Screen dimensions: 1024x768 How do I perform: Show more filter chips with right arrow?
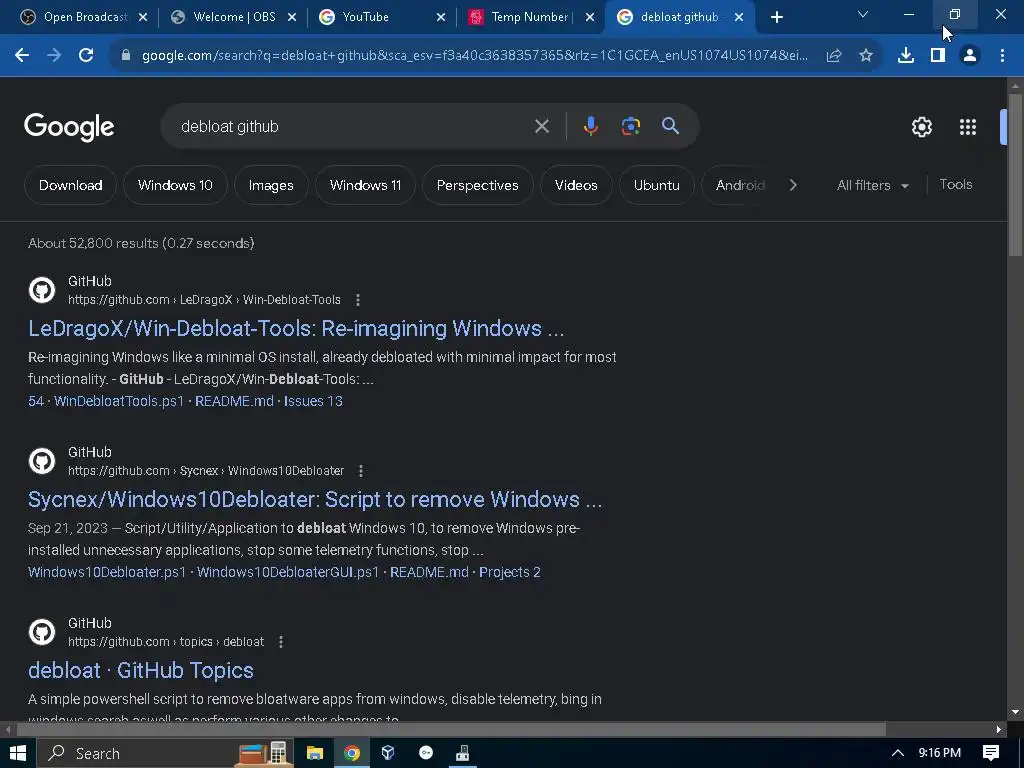[x=793, y=185]
